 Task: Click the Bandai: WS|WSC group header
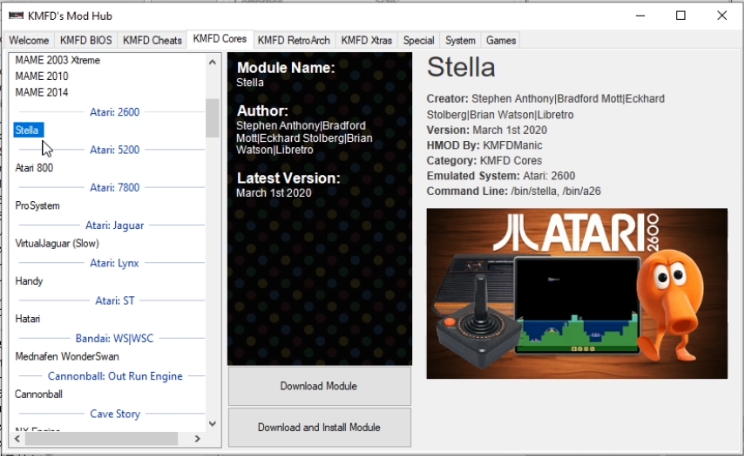point(114,338)
